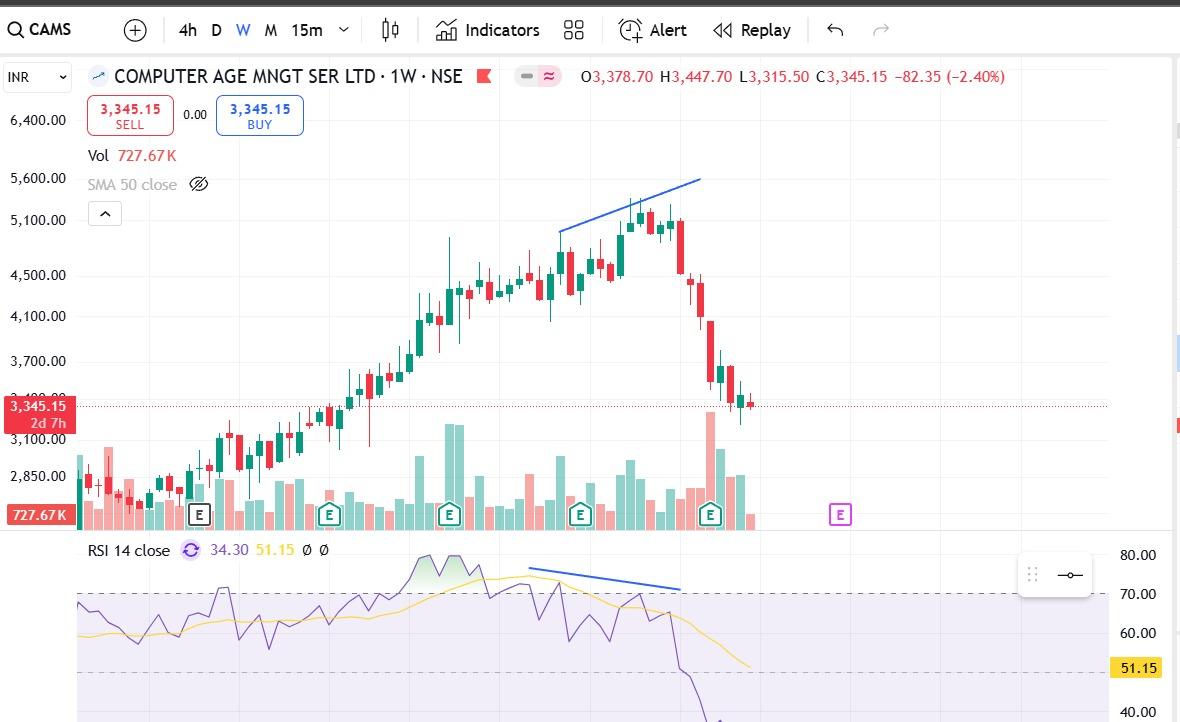Click the 3,345.15 BUY button
Viewport: 1180px width, 722px height.
(260, 115)
